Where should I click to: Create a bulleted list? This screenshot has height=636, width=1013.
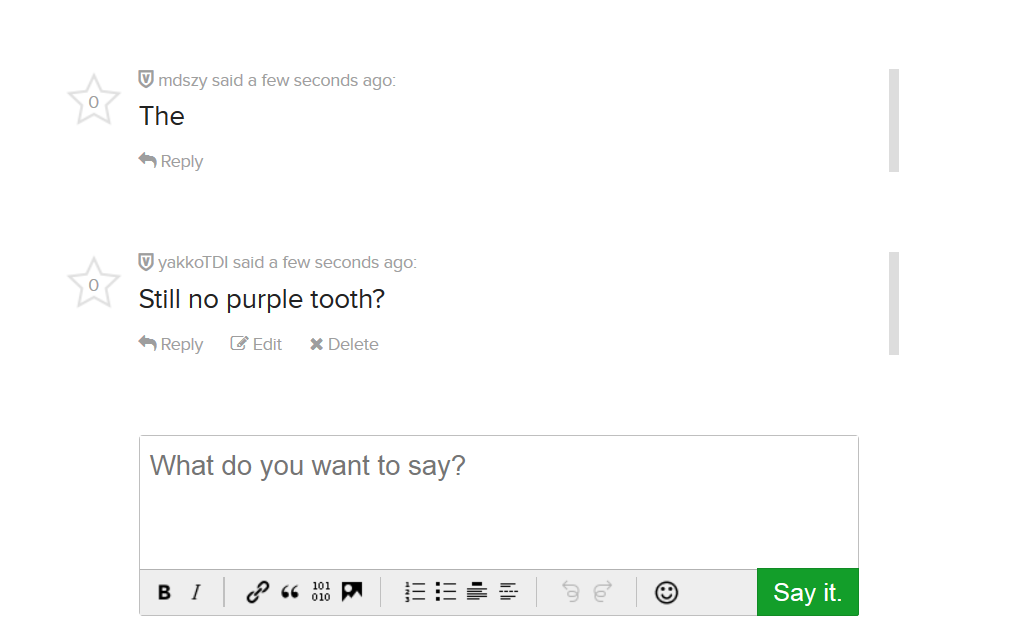(x=445, y=591)
